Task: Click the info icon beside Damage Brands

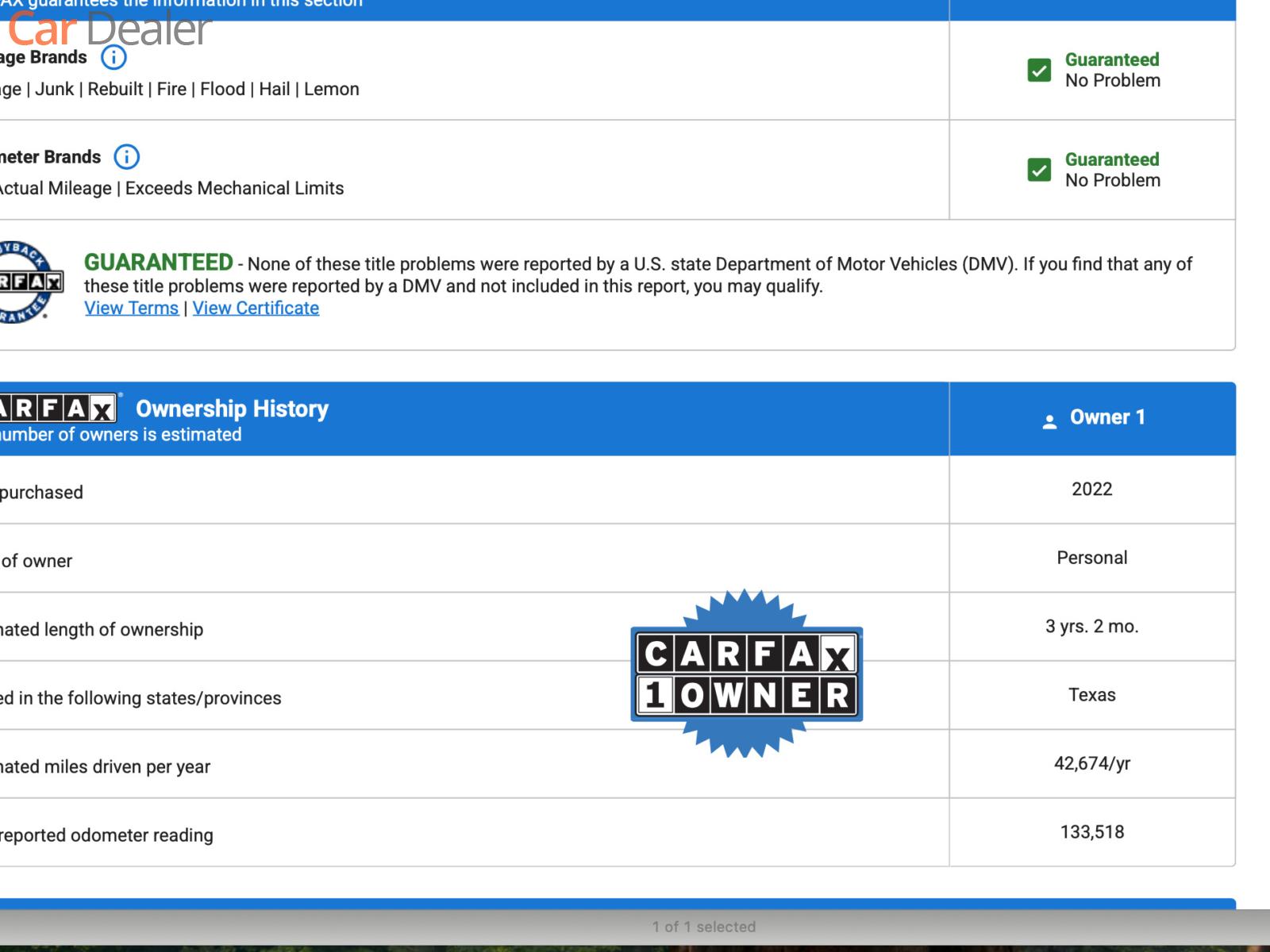Action: click(114, 57)
